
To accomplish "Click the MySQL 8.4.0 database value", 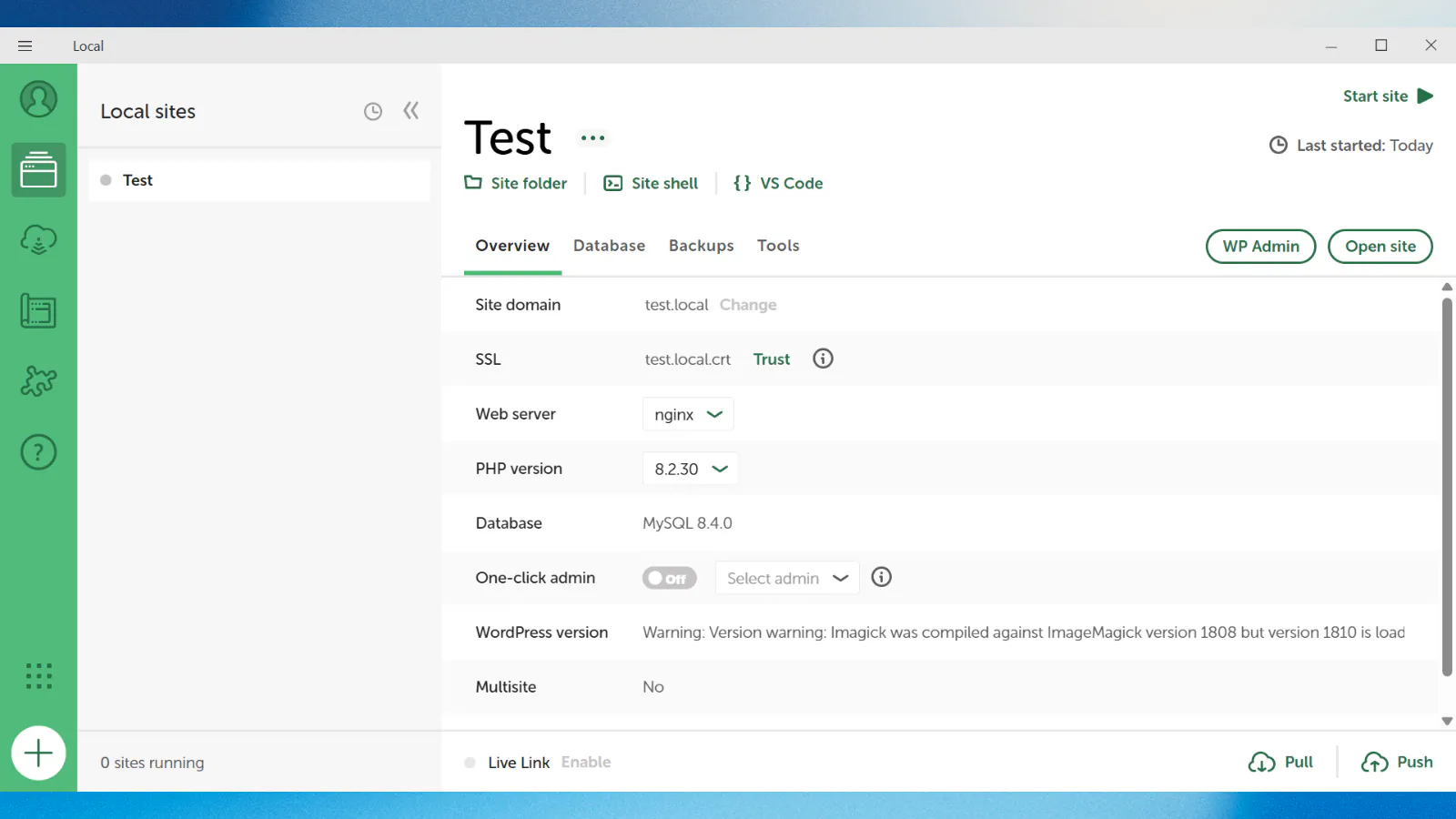I will point(687,523).
